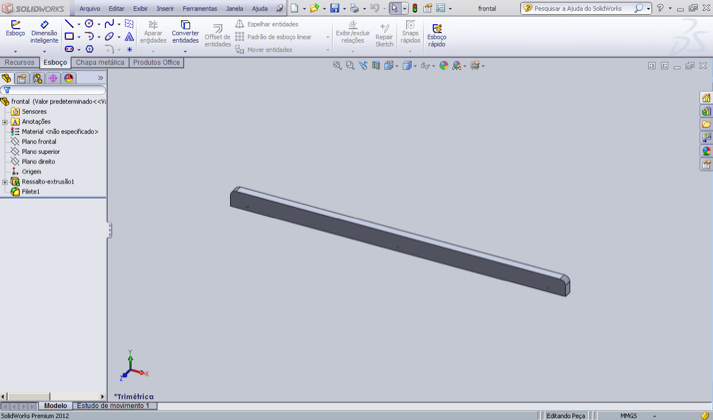Open the Editar menu
The image size is (713, 420).
pos(116,9)
